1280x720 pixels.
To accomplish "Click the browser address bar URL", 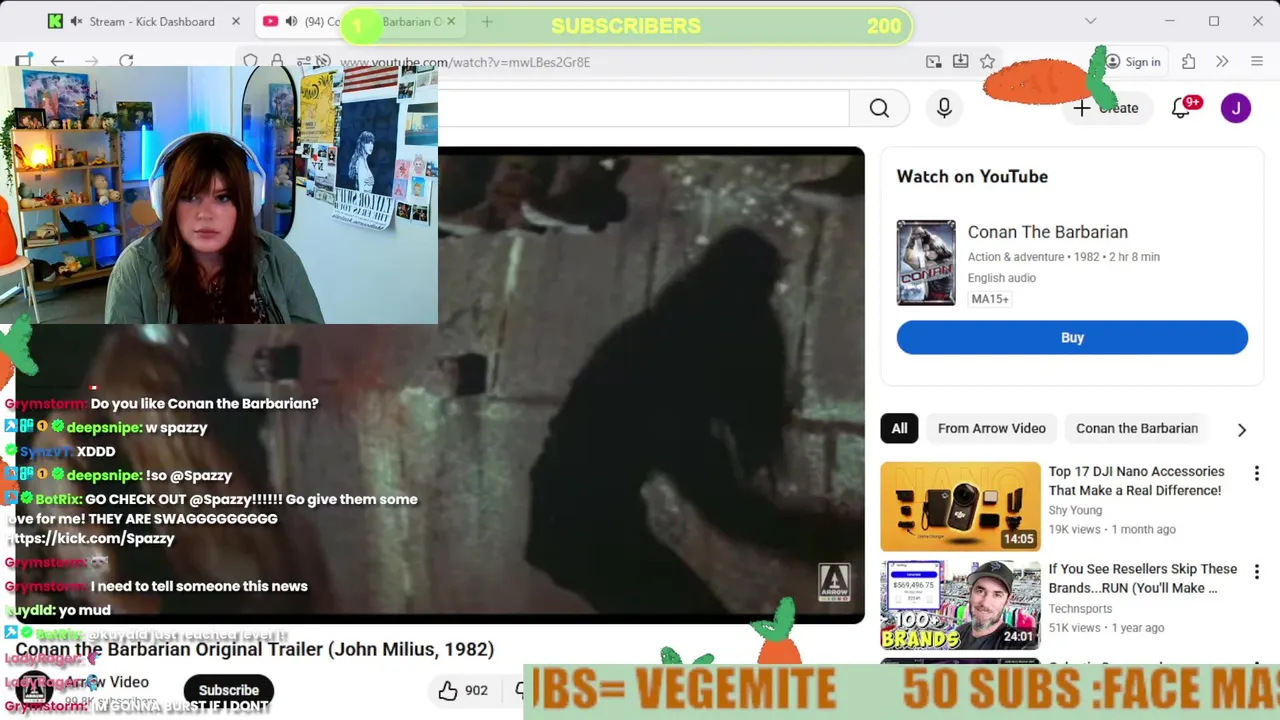I will [x=465, y=62].
